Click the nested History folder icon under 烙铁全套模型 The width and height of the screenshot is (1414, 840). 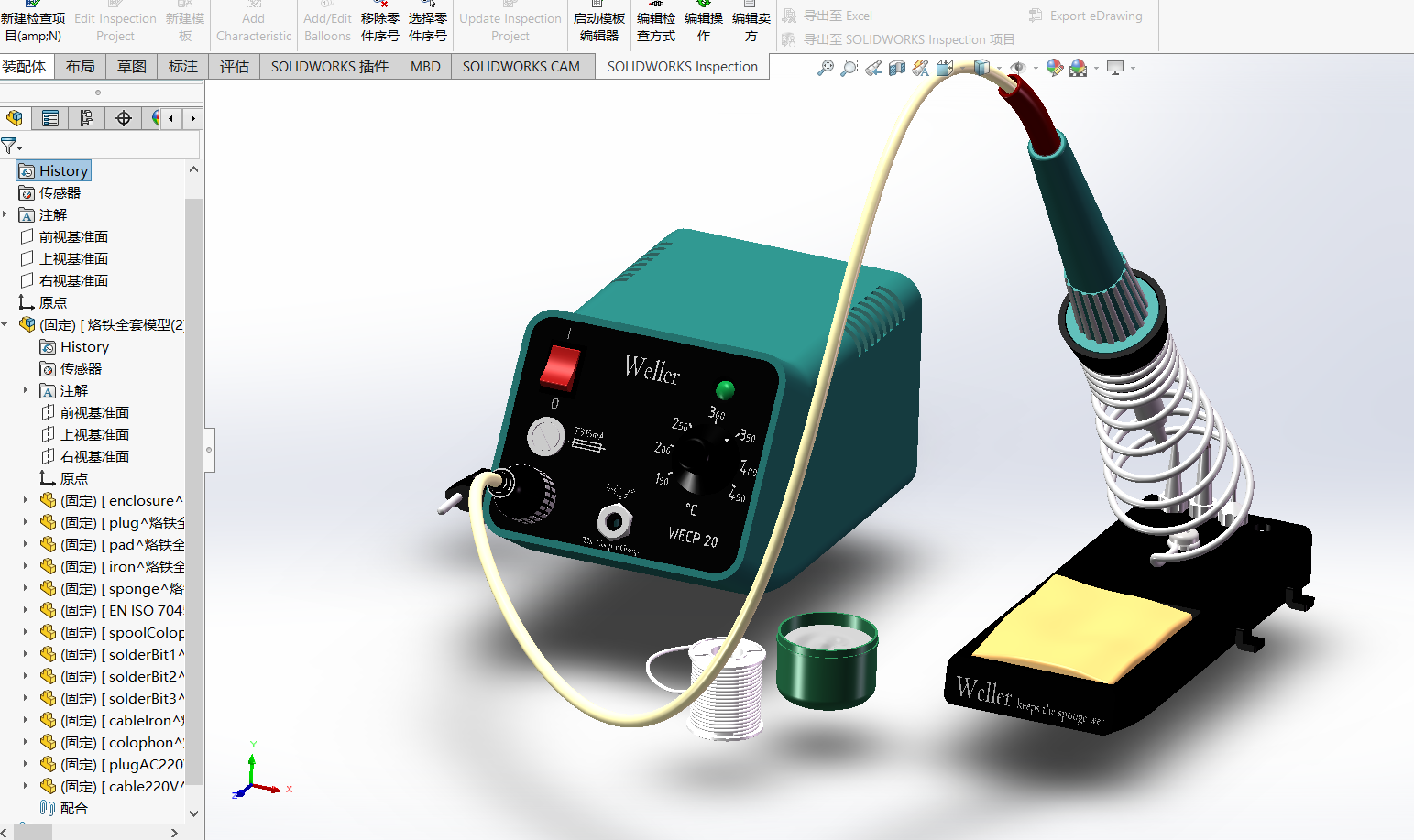tap(48, 346)
